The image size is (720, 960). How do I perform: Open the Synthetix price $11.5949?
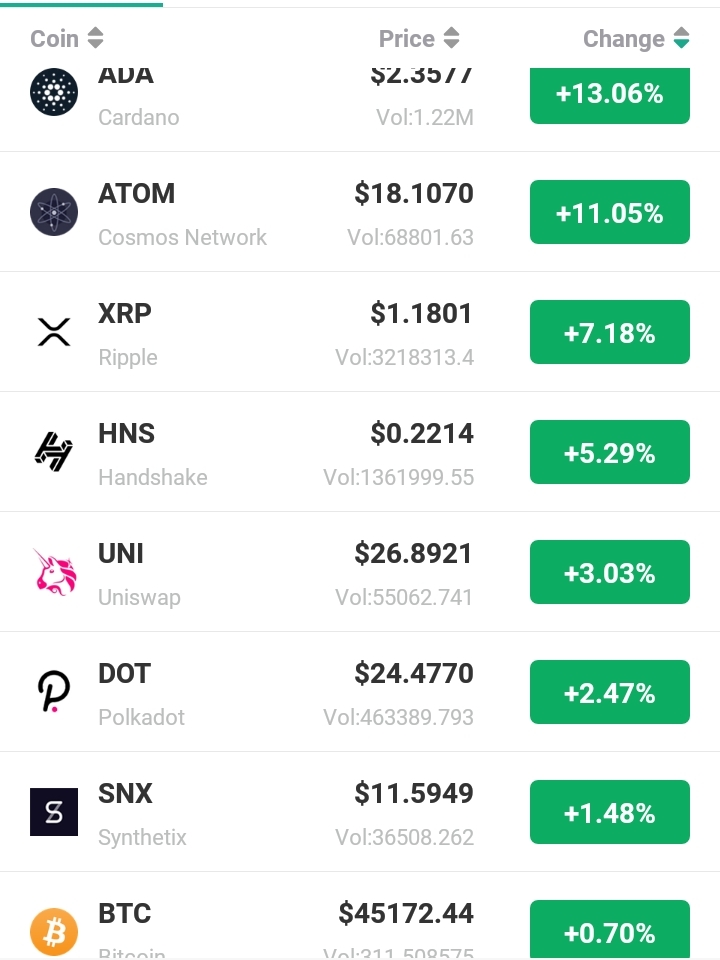point(414,793)
